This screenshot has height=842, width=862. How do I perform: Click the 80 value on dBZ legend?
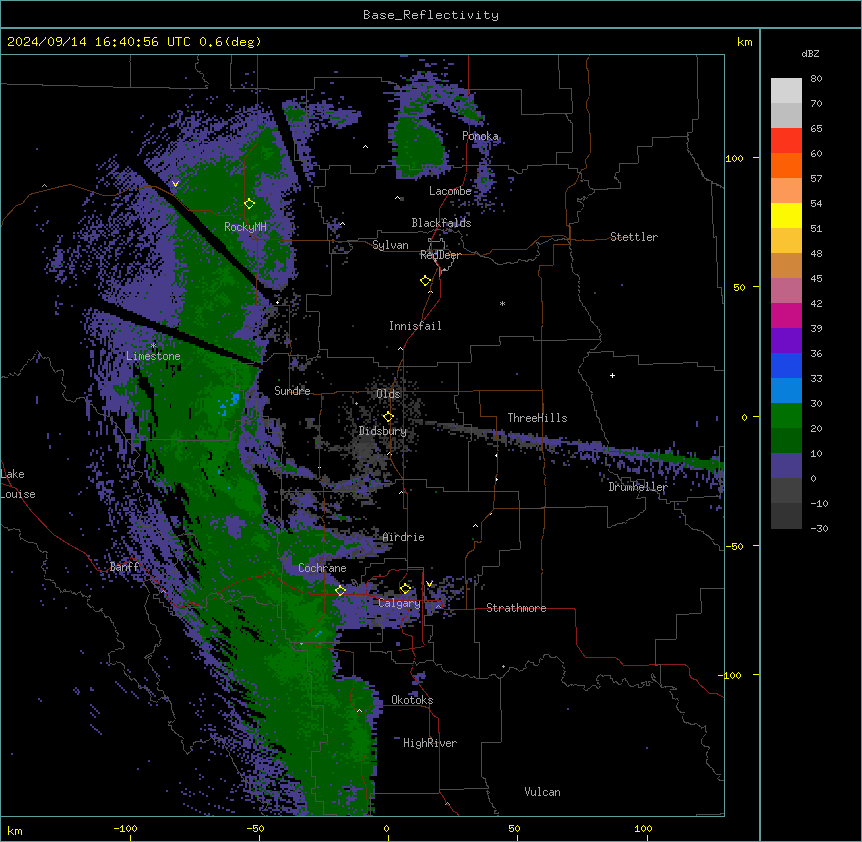click(x=816, y=79)
